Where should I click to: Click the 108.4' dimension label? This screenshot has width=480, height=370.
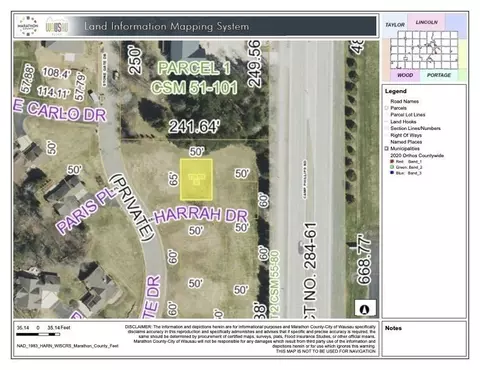coord(56,73)
